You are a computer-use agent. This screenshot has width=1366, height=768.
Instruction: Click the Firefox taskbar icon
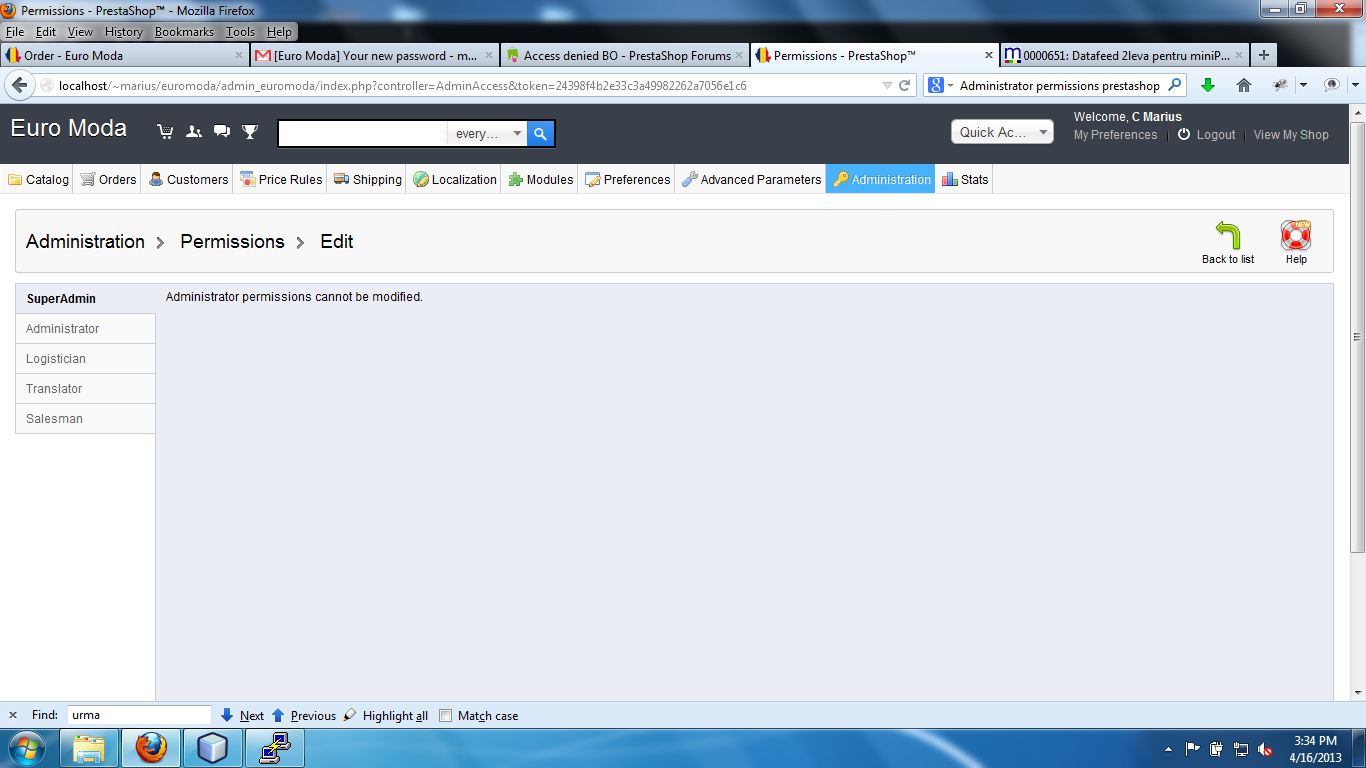(151, 748)
